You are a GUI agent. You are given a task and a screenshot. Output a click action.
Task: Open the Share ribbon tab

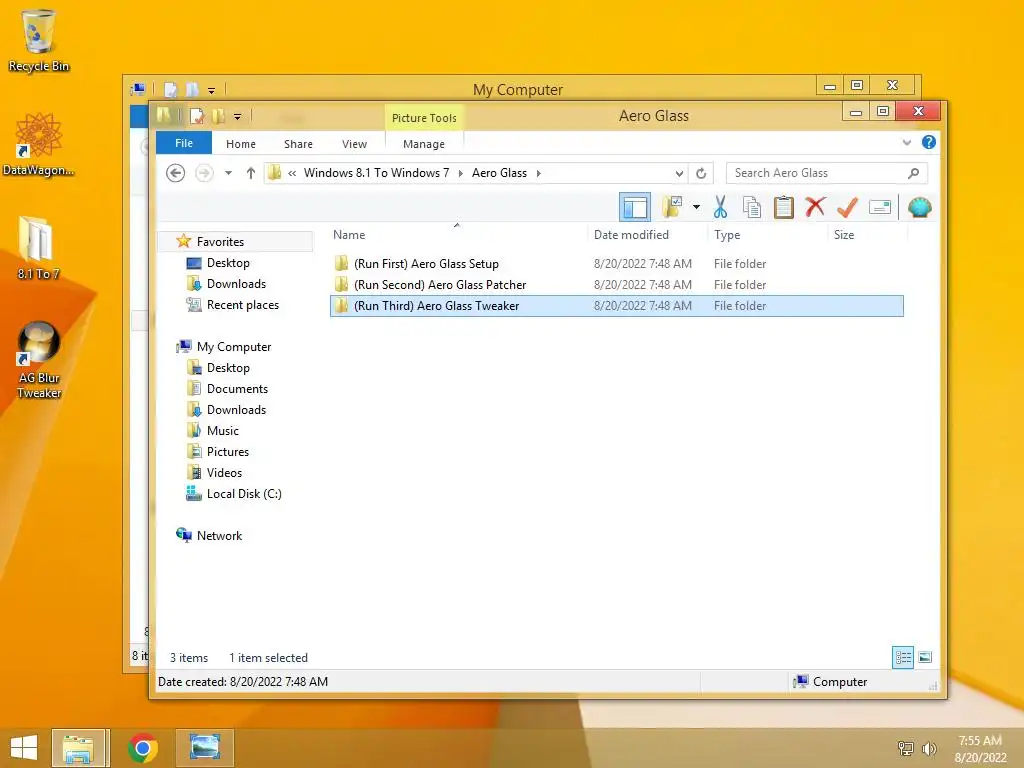(x=298, y=144)
